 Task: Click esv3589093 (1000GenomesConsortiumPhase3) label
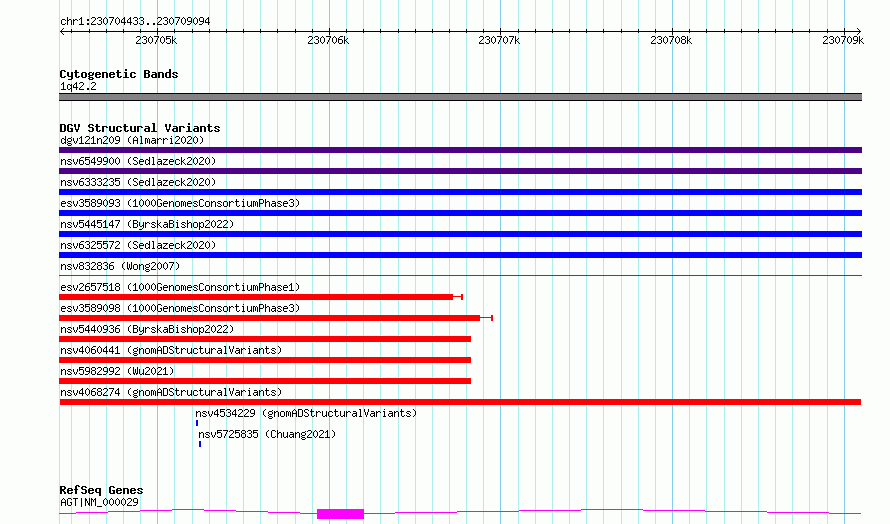pos(180,203)
